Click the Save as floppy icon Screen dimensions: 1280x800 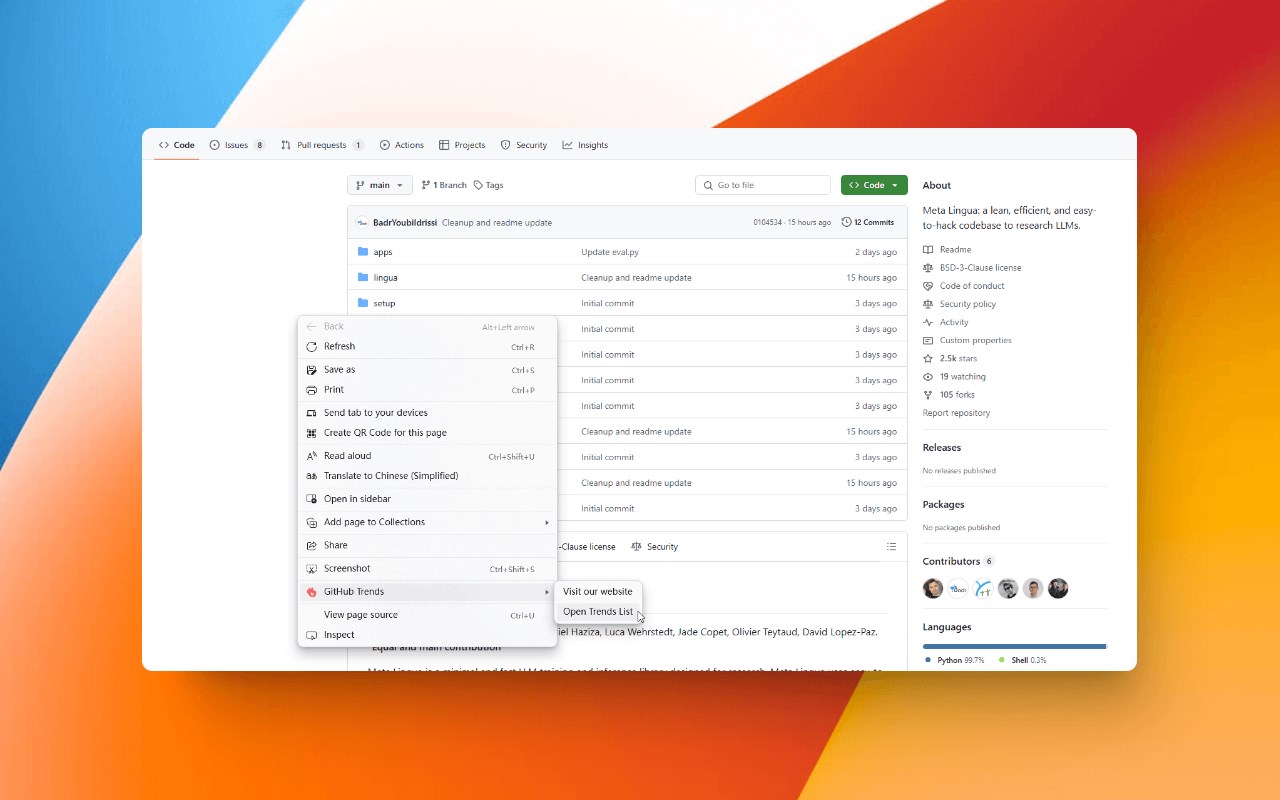tap(311, 369)
